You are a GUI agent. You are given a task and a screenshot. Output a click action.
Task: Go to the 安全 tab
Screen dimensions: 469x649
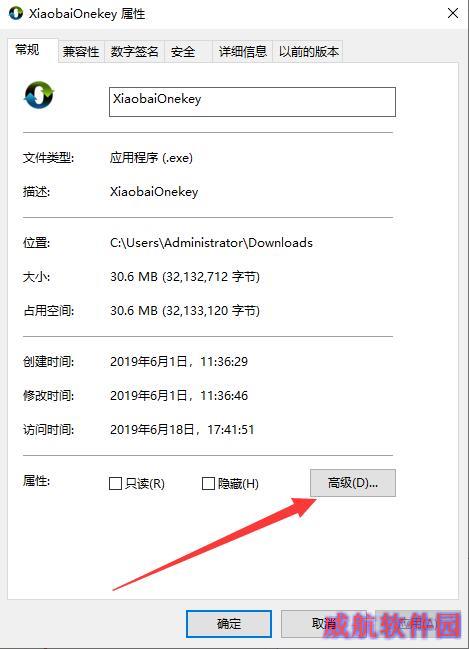(x=188, y=52)
